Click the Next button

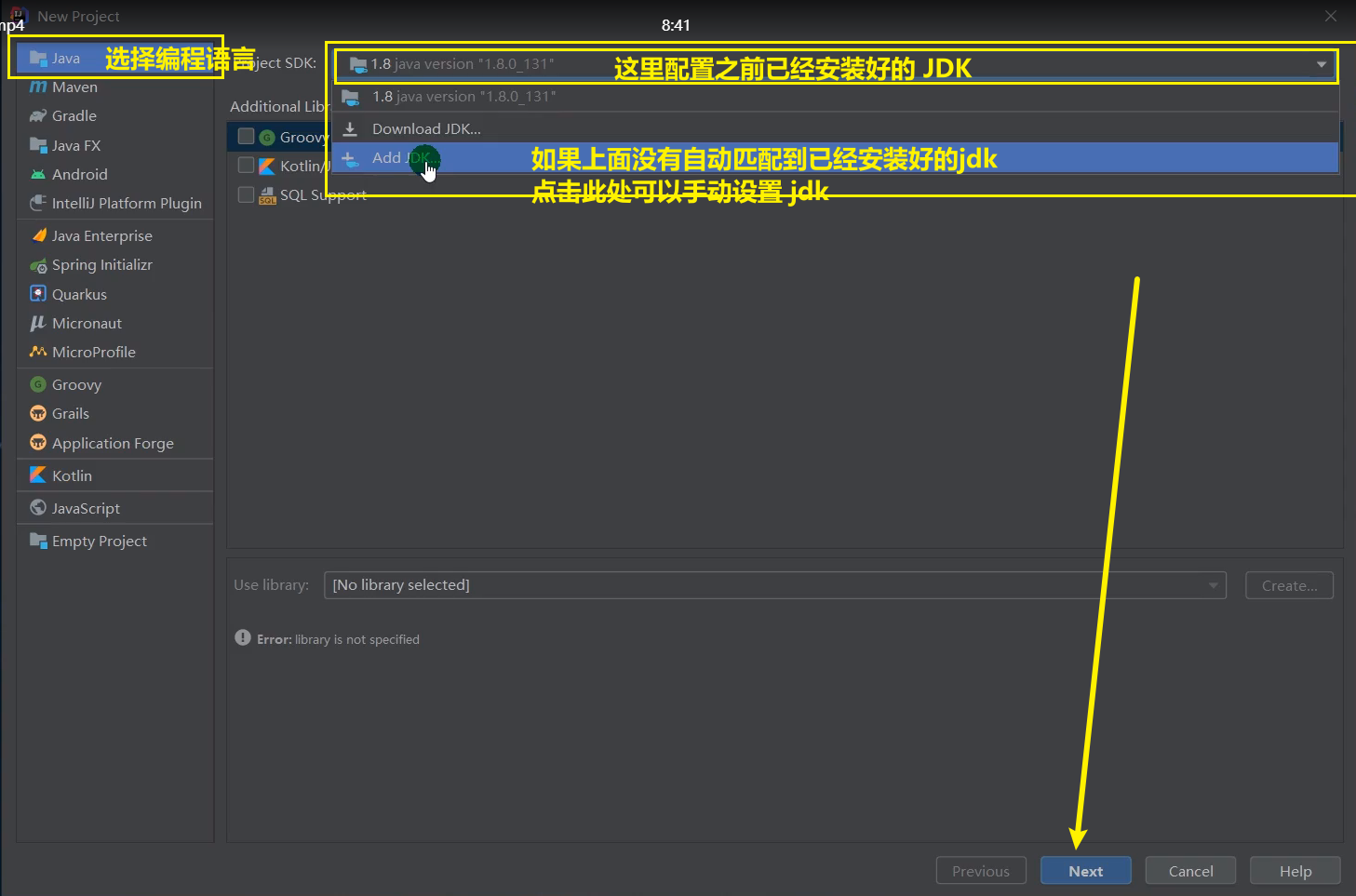click(x=1086, y=871)
